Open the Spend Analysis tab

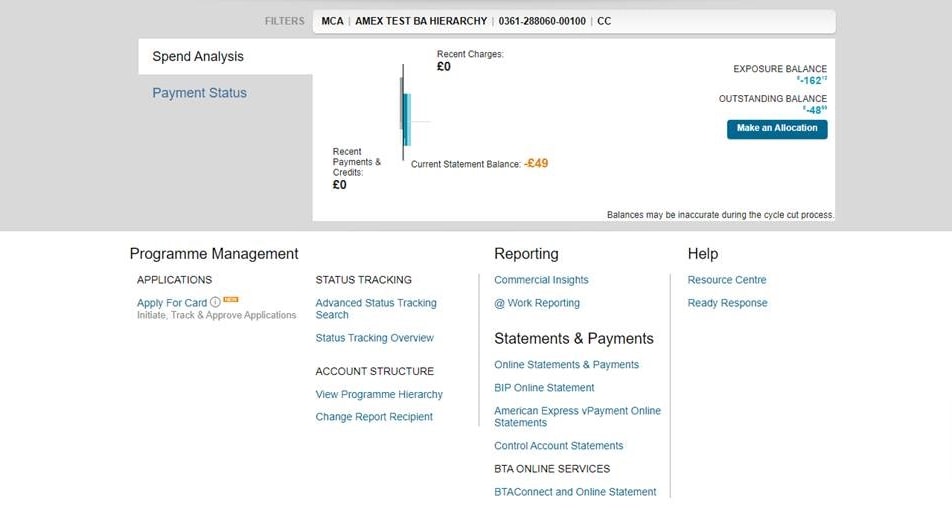point(198,57)
